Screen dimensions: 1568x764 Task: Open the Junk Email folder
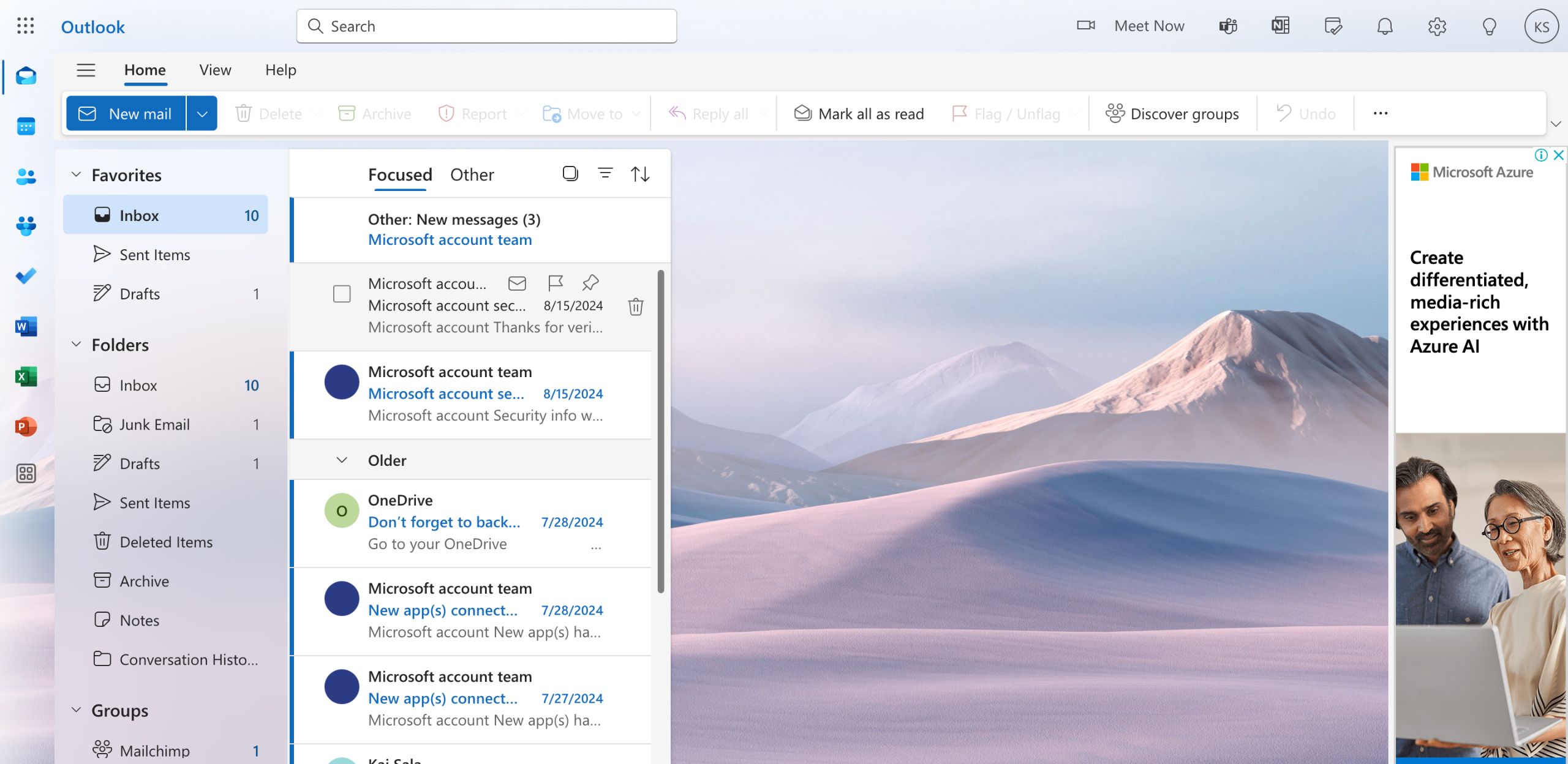coord(165,424)
